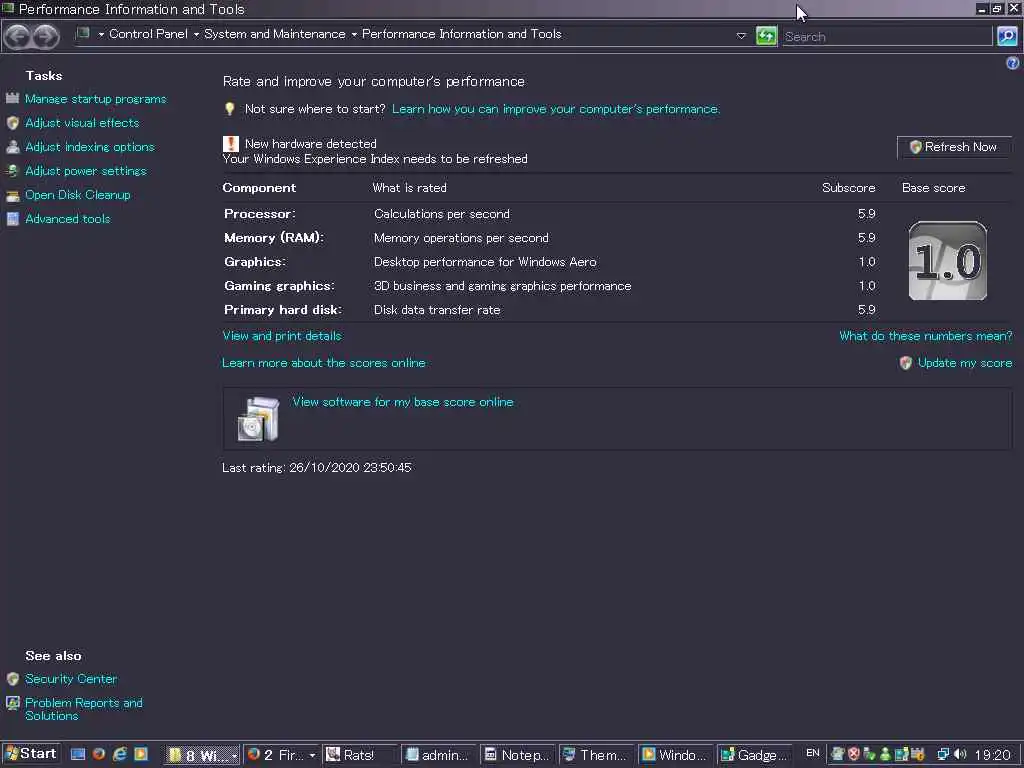
Task: Click System and Maintenance breadcrumb
Action: (275, 34)
